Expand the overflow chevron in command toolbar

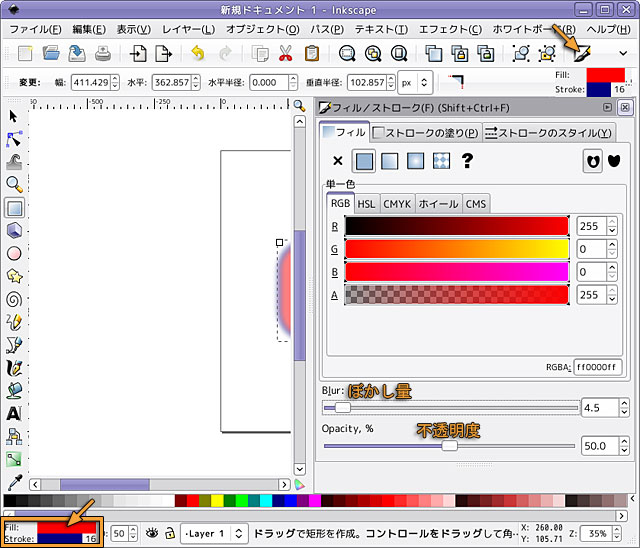[x=623, y=53]
